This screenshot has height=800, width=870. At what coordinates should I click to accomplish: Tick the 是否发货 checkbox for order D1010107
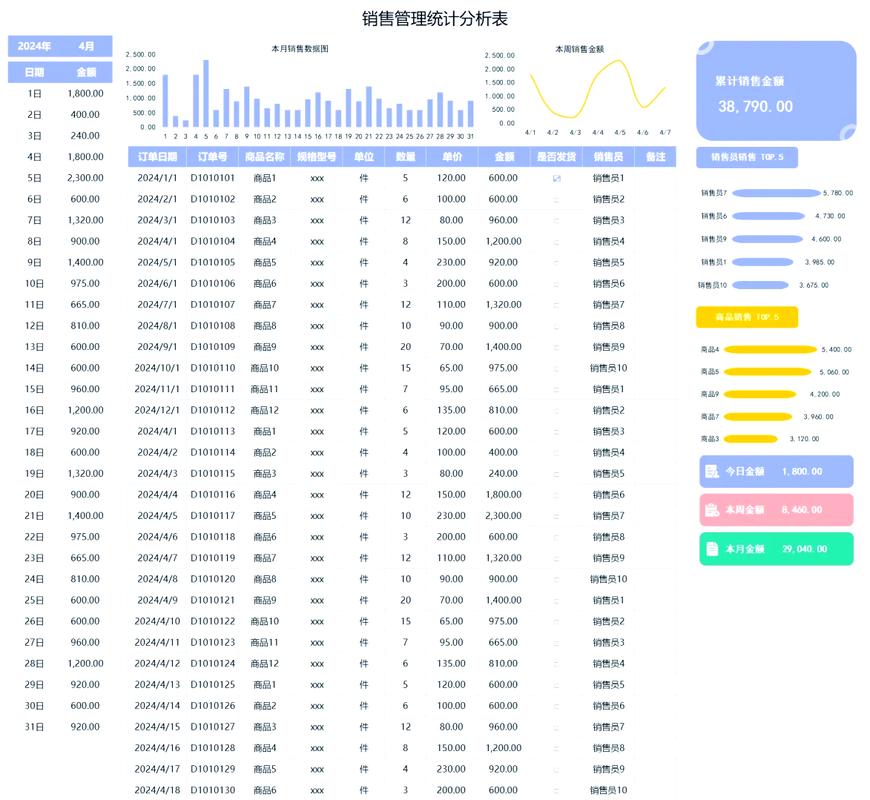pos(557,305)
